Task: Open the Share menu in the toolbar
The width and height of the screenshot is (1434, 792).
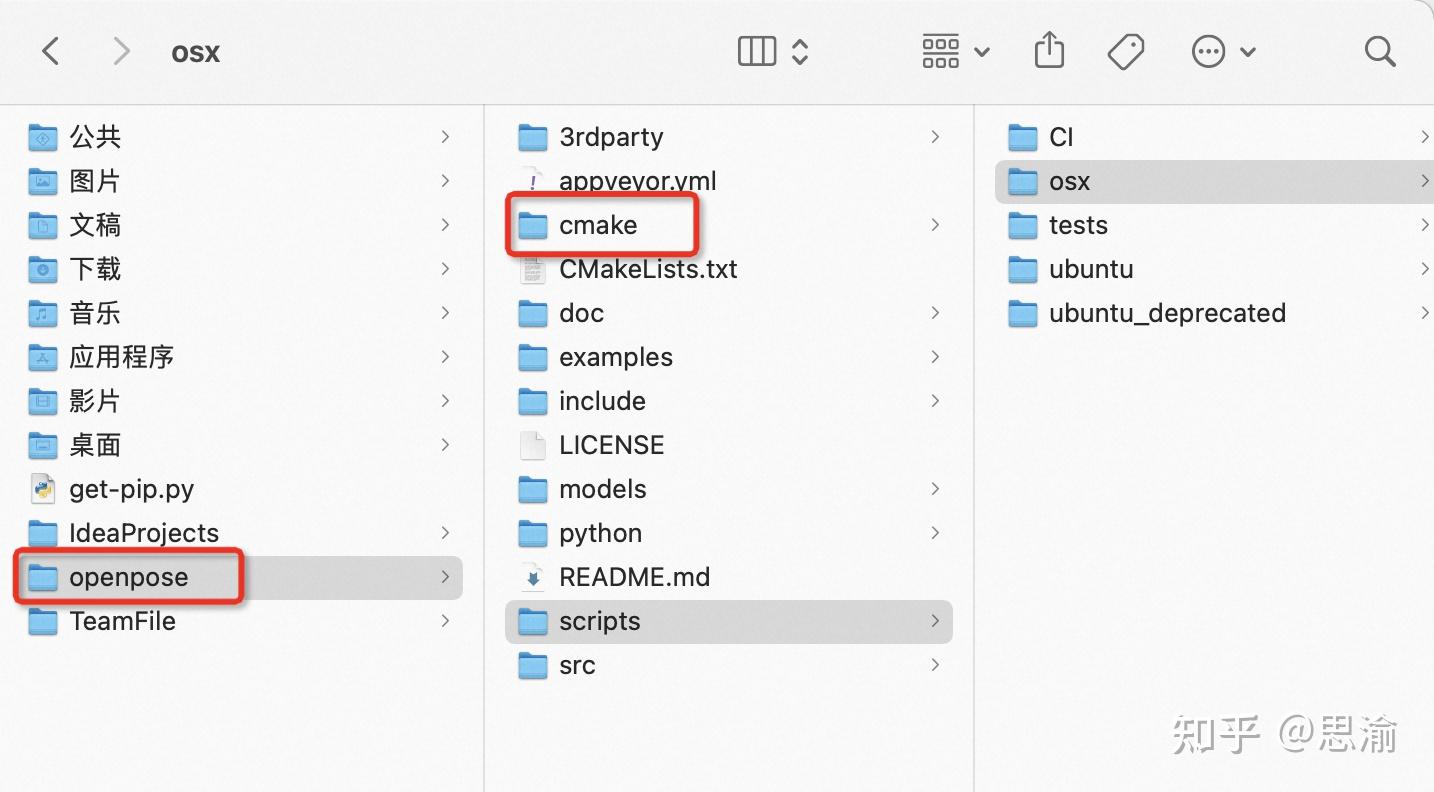Action: [1048, 50]
